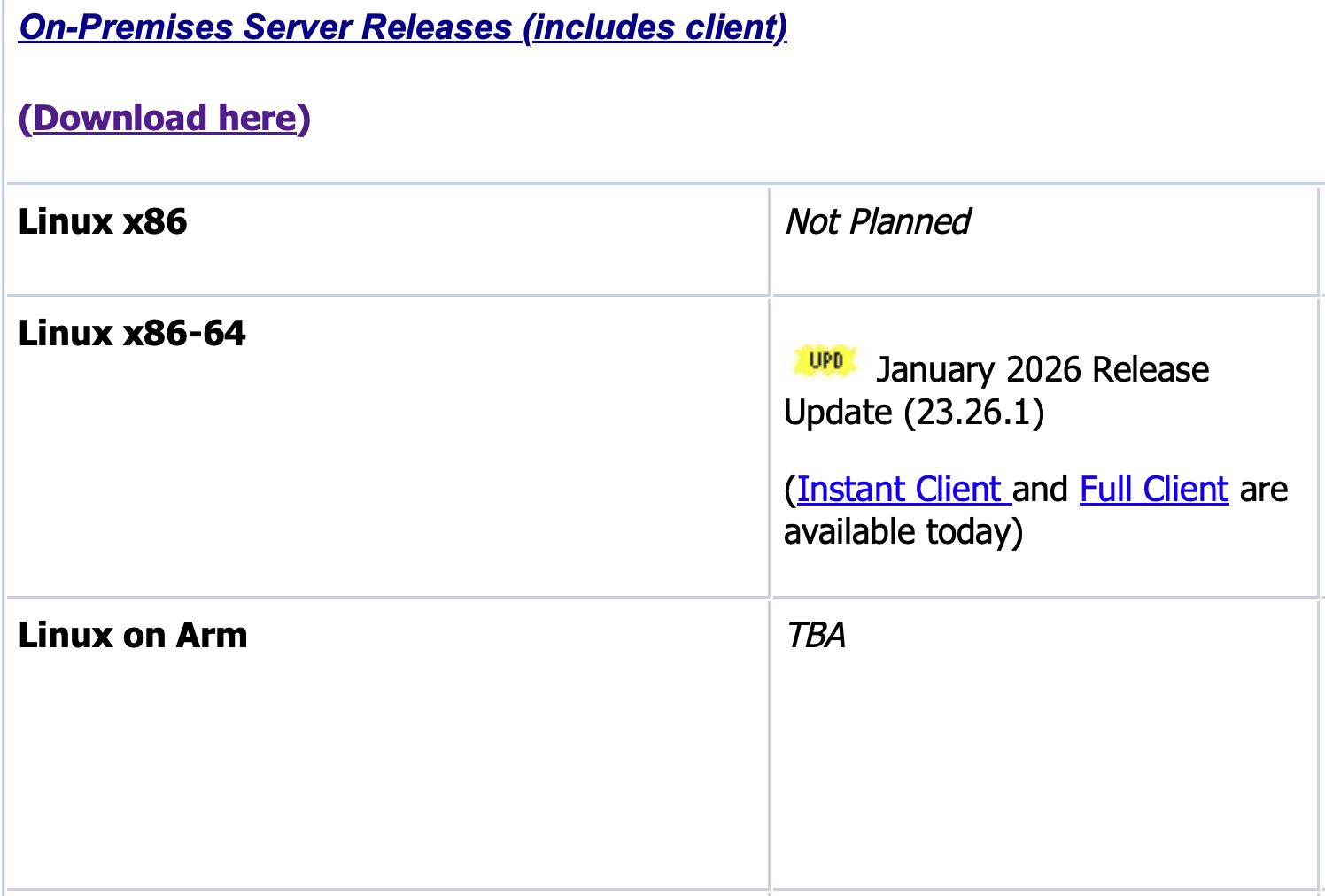Click the "(Download here)" link
Screen dimensions: 1325x896
(165, 118)
